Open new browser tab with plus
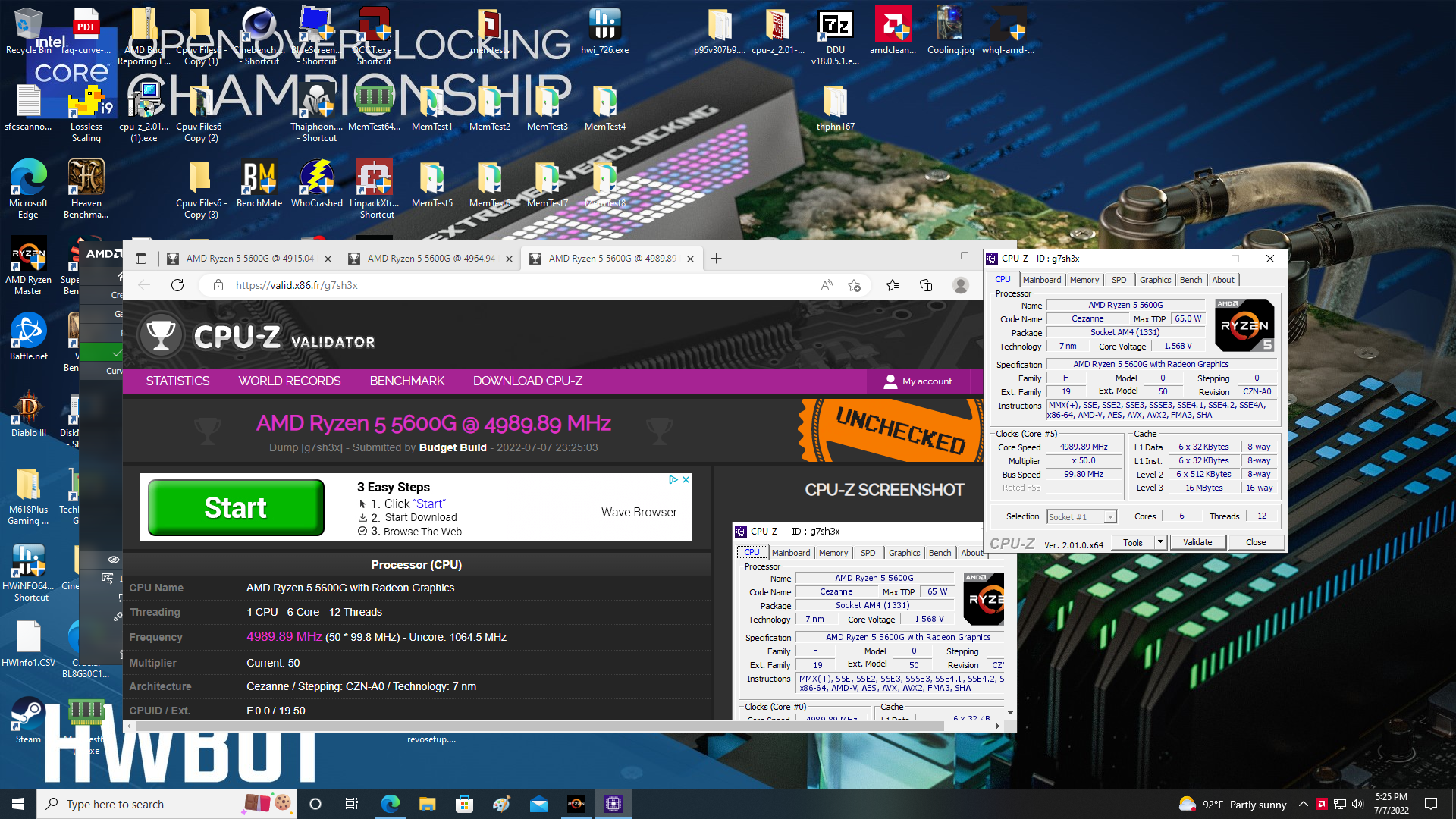 click(716, 259)
